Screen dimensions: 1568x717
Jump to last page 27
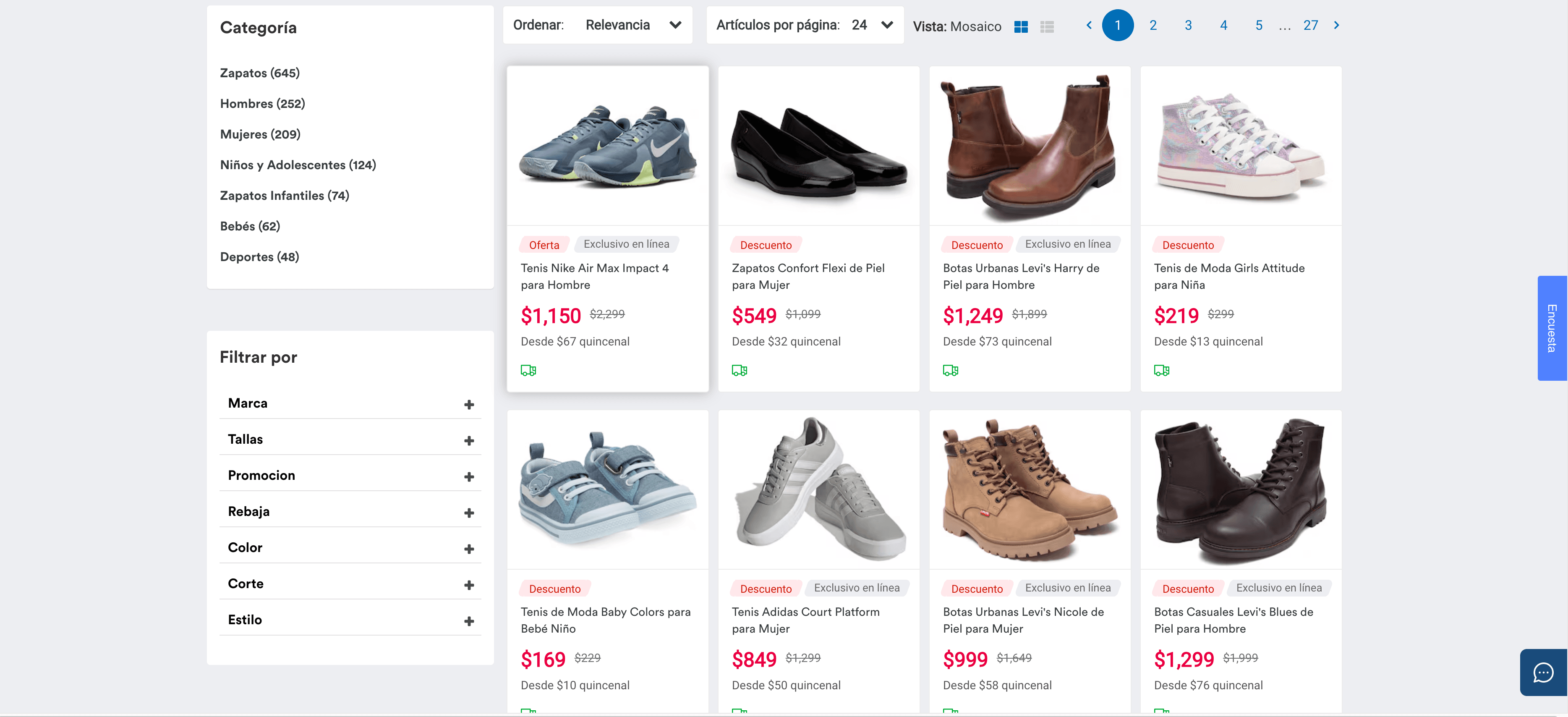pos(1311,25)
